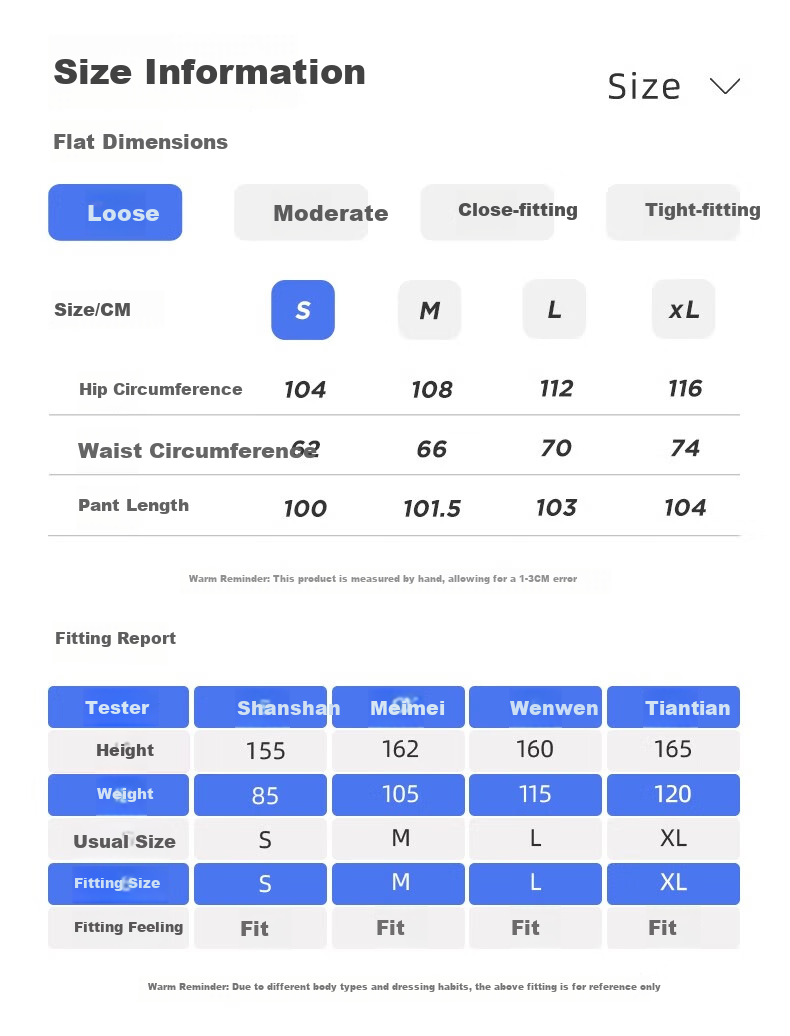Click the Weight row label

(118, 795)
